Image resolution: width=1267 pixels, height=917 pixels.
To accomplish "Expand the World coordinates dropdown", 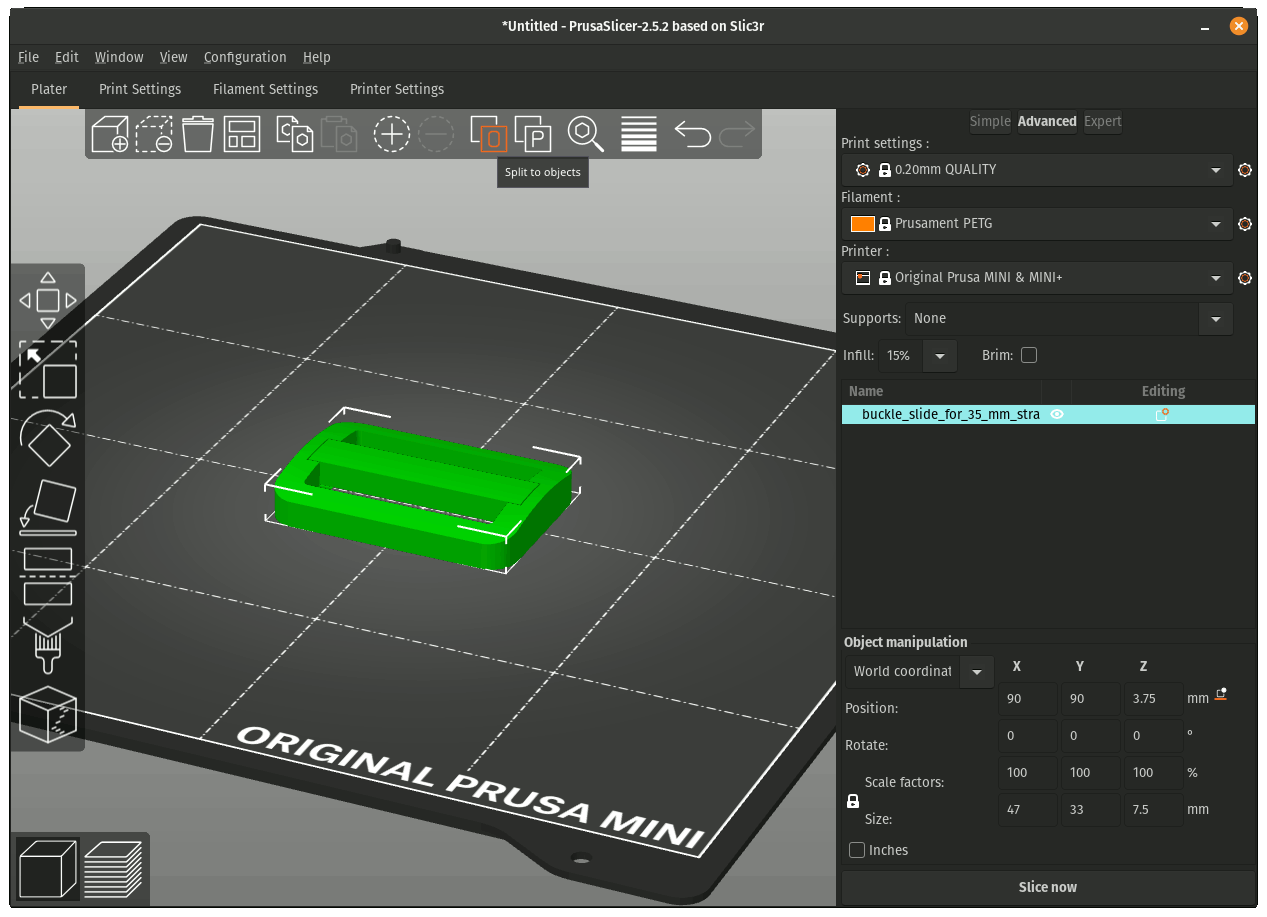I will [x=976, y=672].
